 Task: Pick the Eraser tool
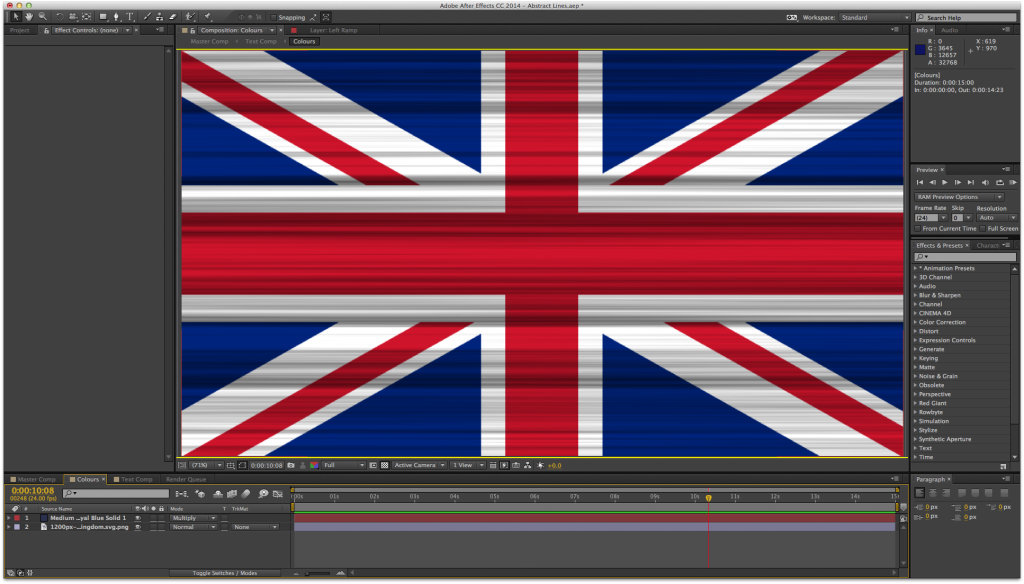(172, 17)
